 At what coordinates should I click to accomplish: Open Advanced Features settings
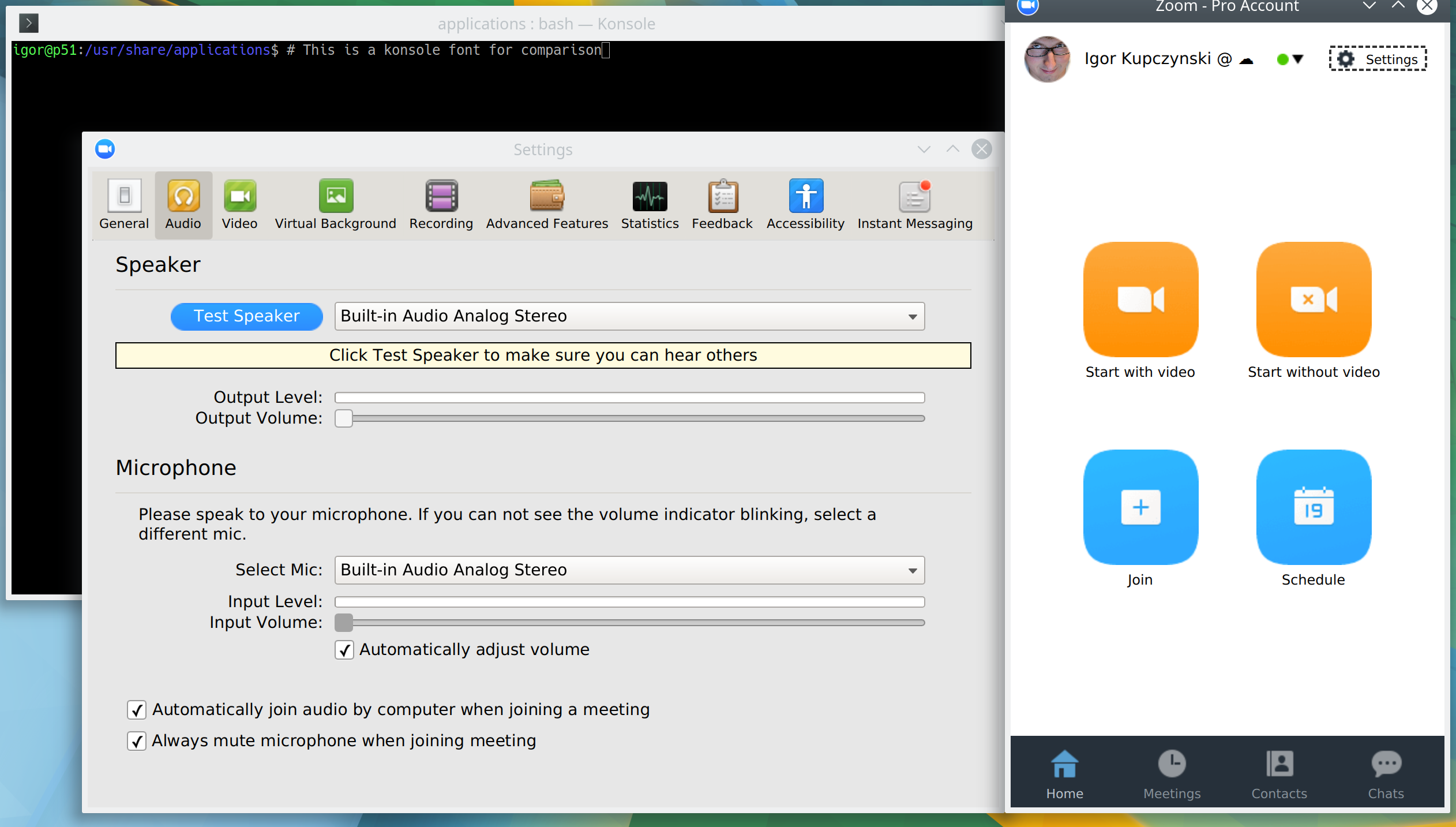pos(547,205)
